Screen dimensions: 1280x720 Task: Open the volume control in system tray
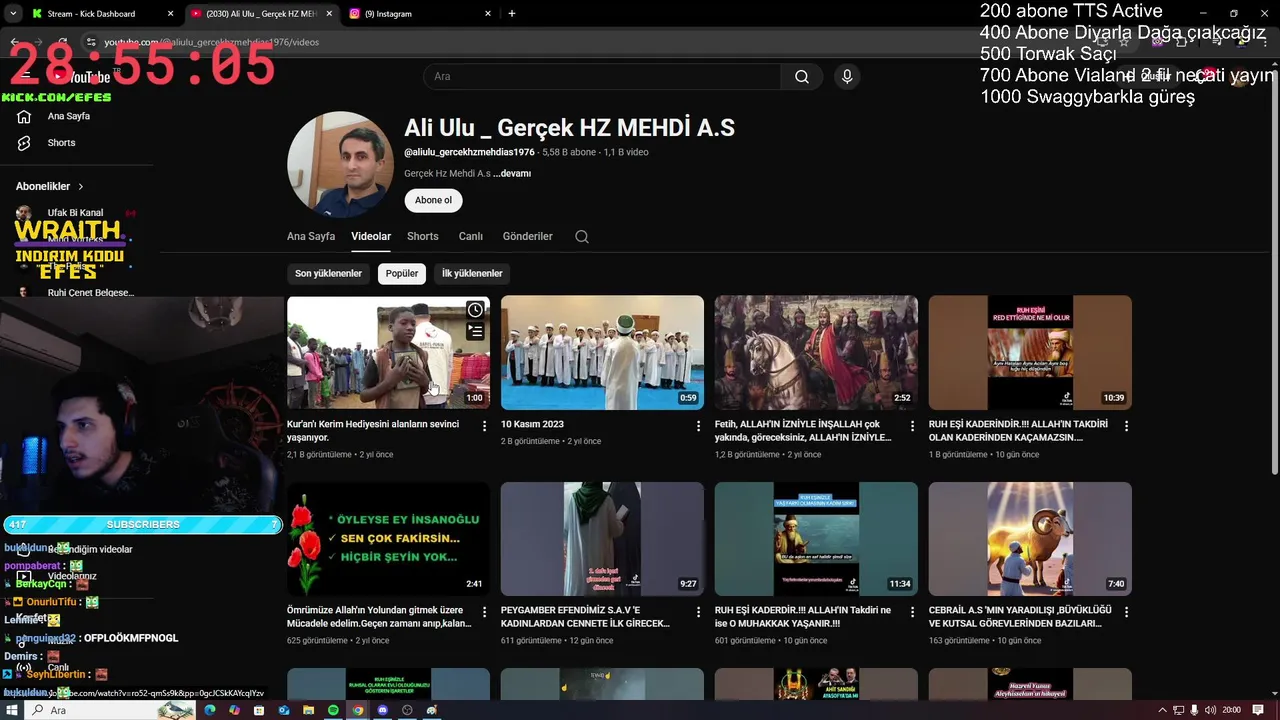pos(1211,710)
